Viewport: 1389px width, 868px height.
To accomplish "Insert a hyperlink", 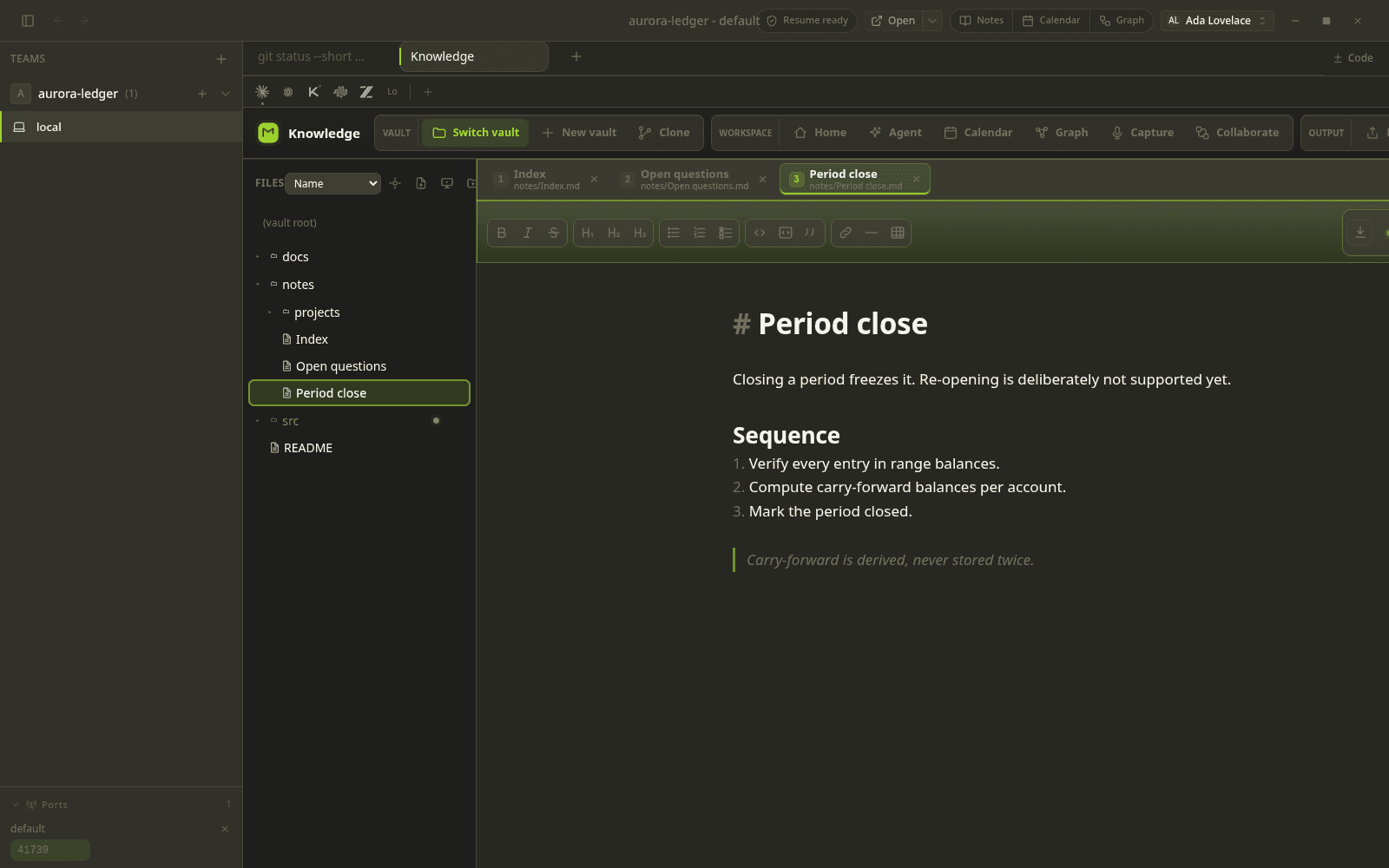I will coord(846,233).
